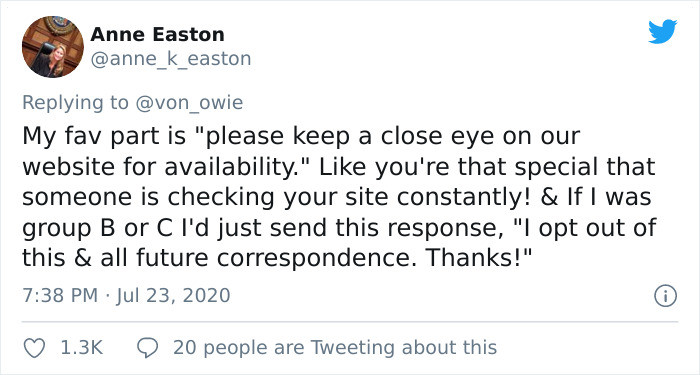Click the "My fav part is" opening text
This screenshot has width=700, height=375.
104,137
